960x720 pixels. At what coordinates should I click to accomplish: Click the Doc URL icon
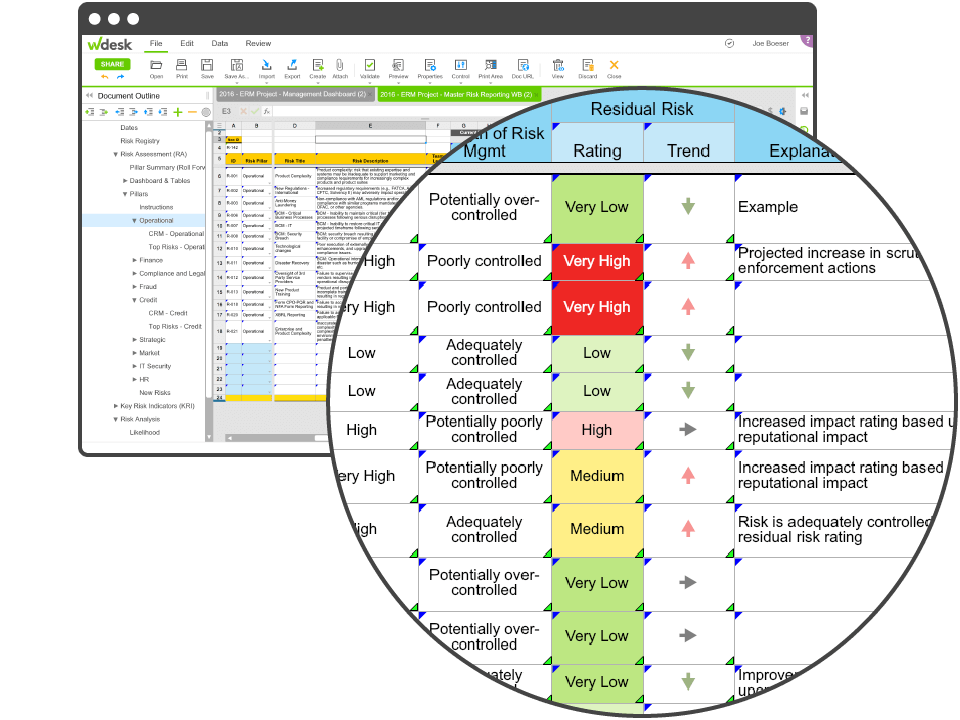tap(522, 64)
